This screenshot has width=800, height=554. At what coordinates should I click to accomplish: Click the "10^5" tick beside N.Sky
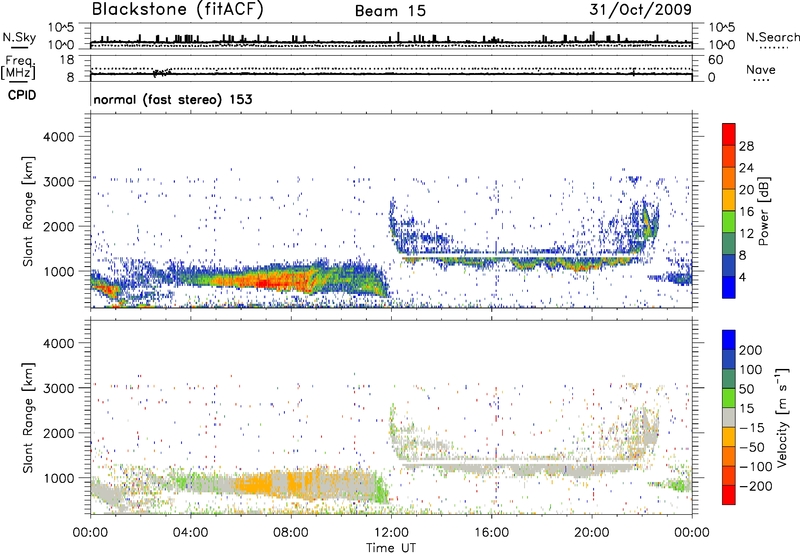(x=61, y=27)
